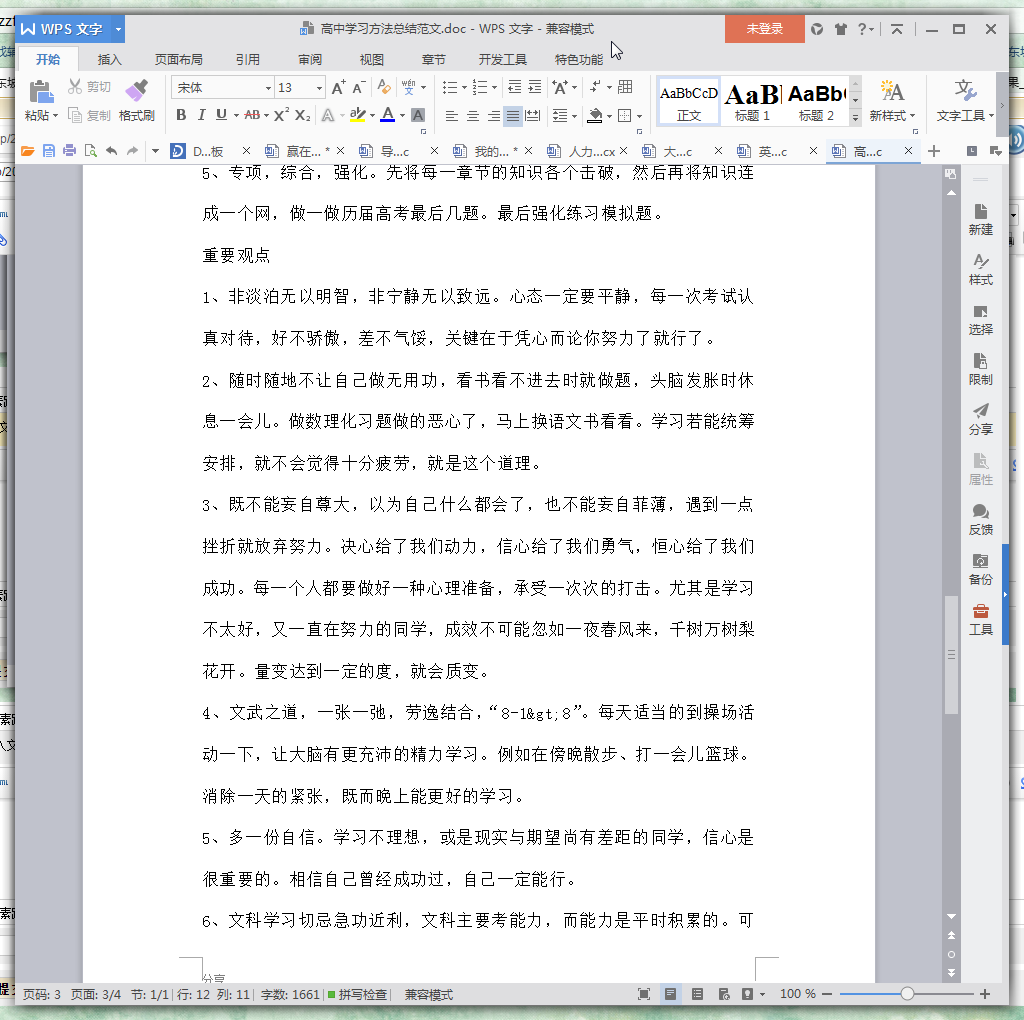Open Backup (备份) in right sidebar

coord(980,569)
